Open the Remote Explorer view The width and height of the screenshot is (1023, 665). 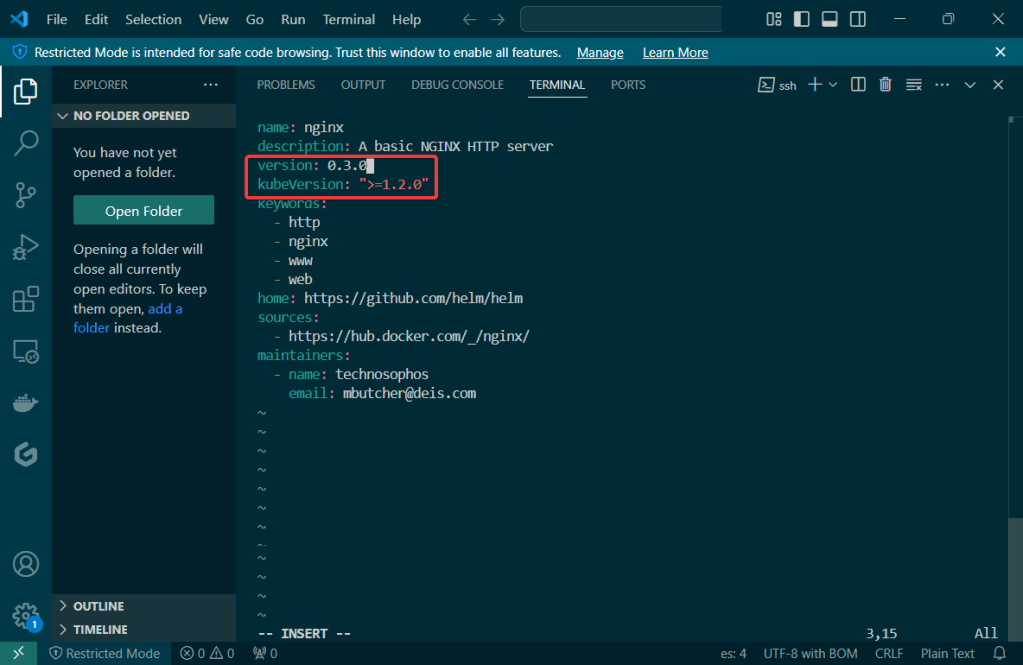coord(26,351)
